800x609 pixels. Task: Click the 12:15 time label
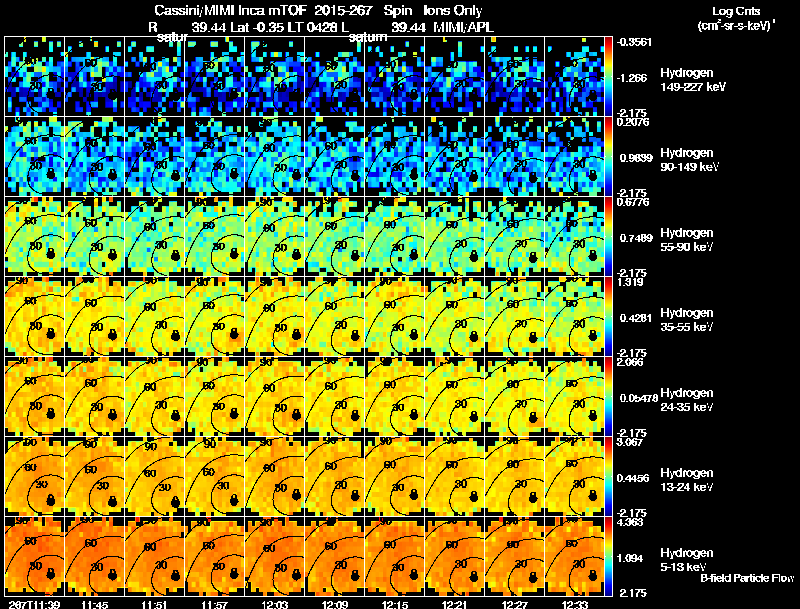pos(395,605)
